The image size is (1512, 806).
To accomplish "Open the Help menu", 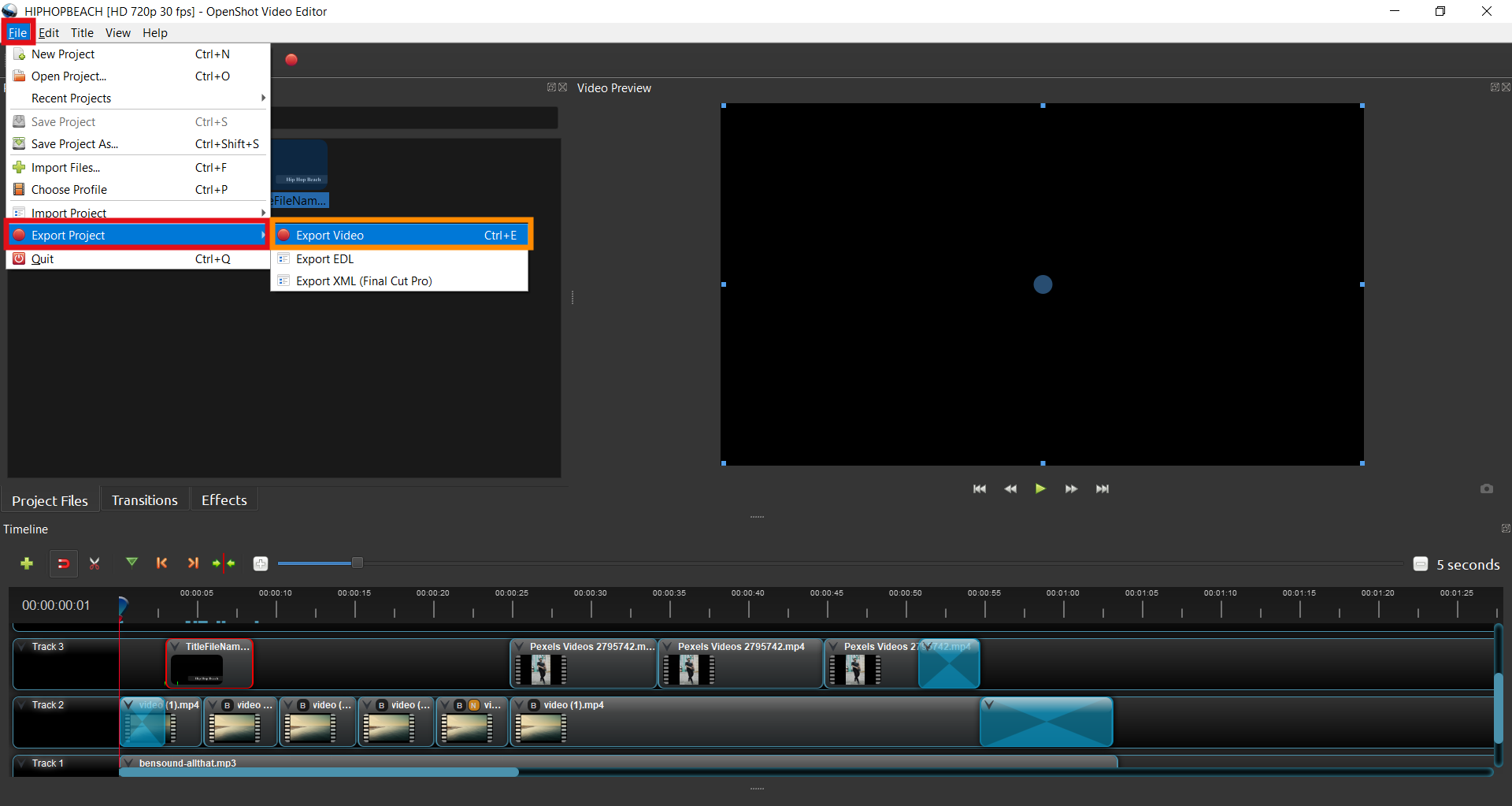I will click(155, 32).
